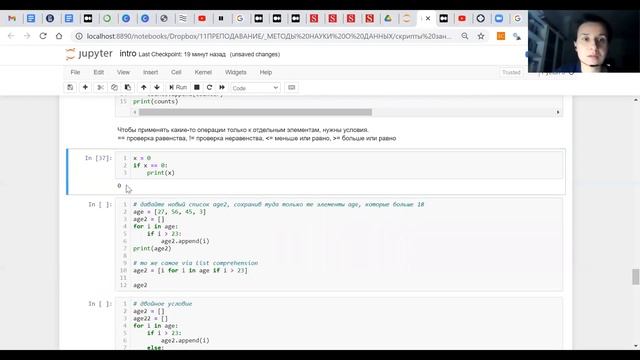Click the zoom magnifier icon in address bar
The height and width of the screenshot is (360, 640).
(465, 36)
